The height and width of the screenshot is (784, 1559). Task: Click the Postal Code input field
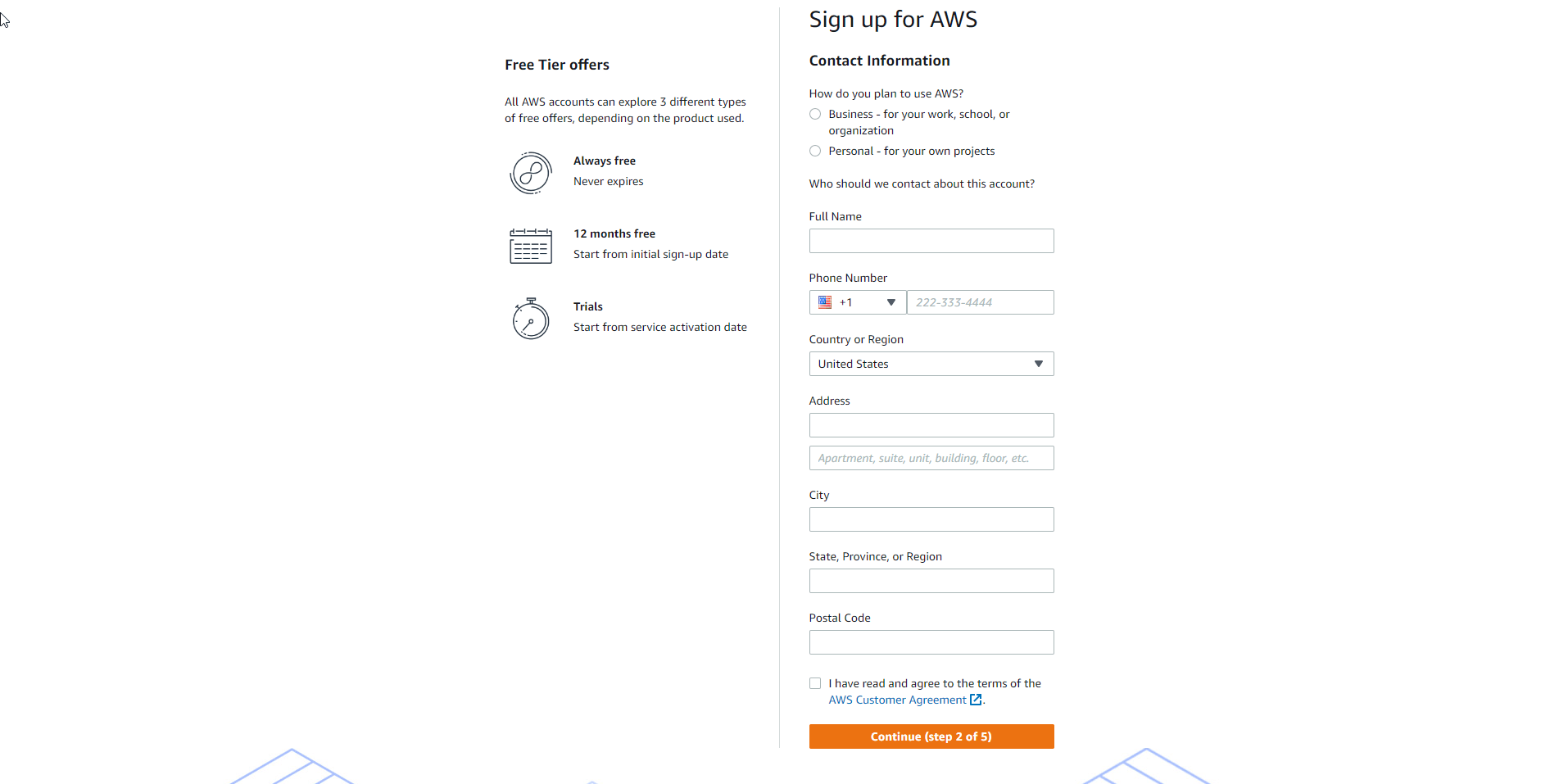pyautogui.click(x=931, y=642)
